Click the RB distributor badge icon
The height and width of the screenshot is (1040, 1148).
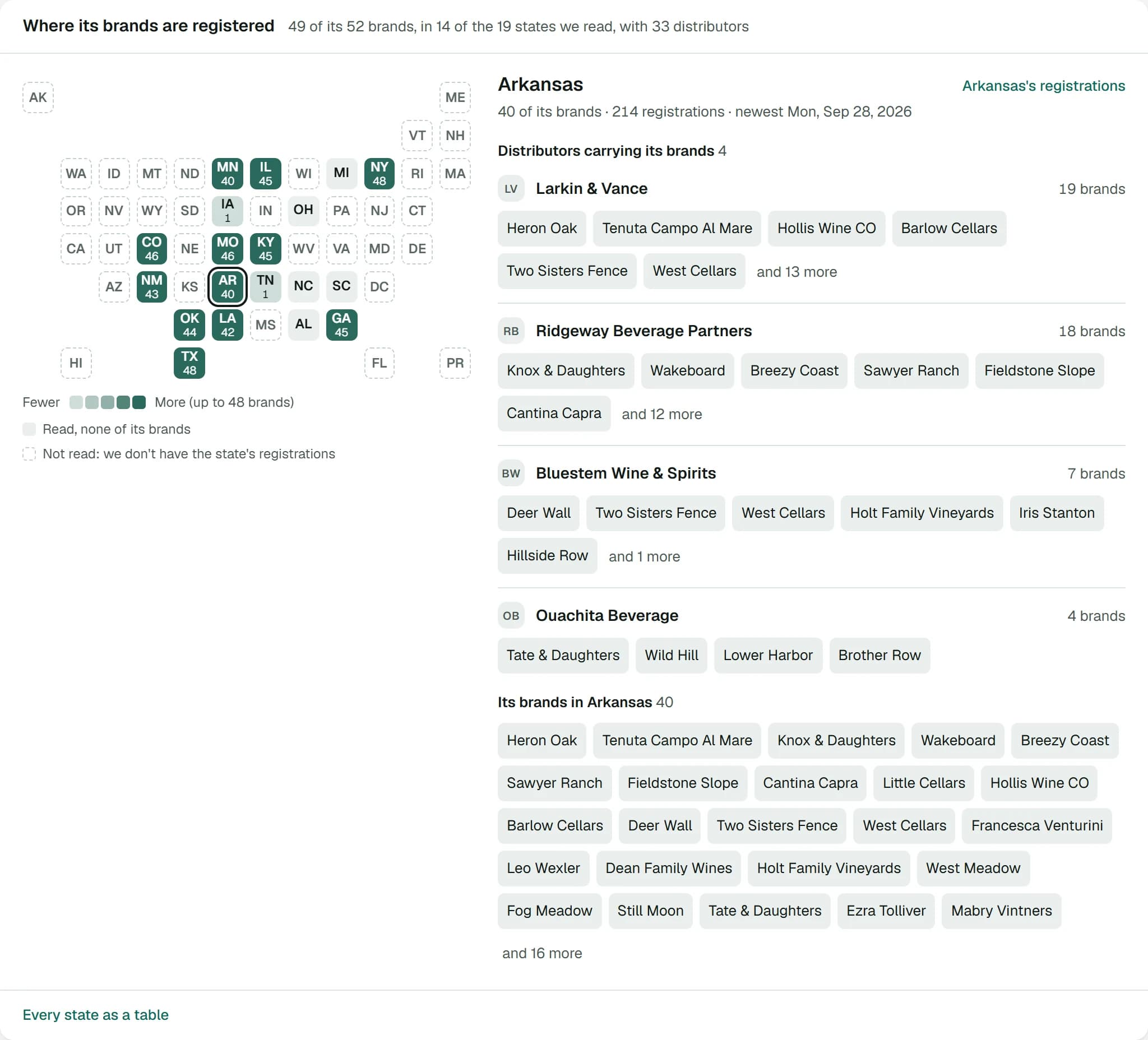[511, 331]
